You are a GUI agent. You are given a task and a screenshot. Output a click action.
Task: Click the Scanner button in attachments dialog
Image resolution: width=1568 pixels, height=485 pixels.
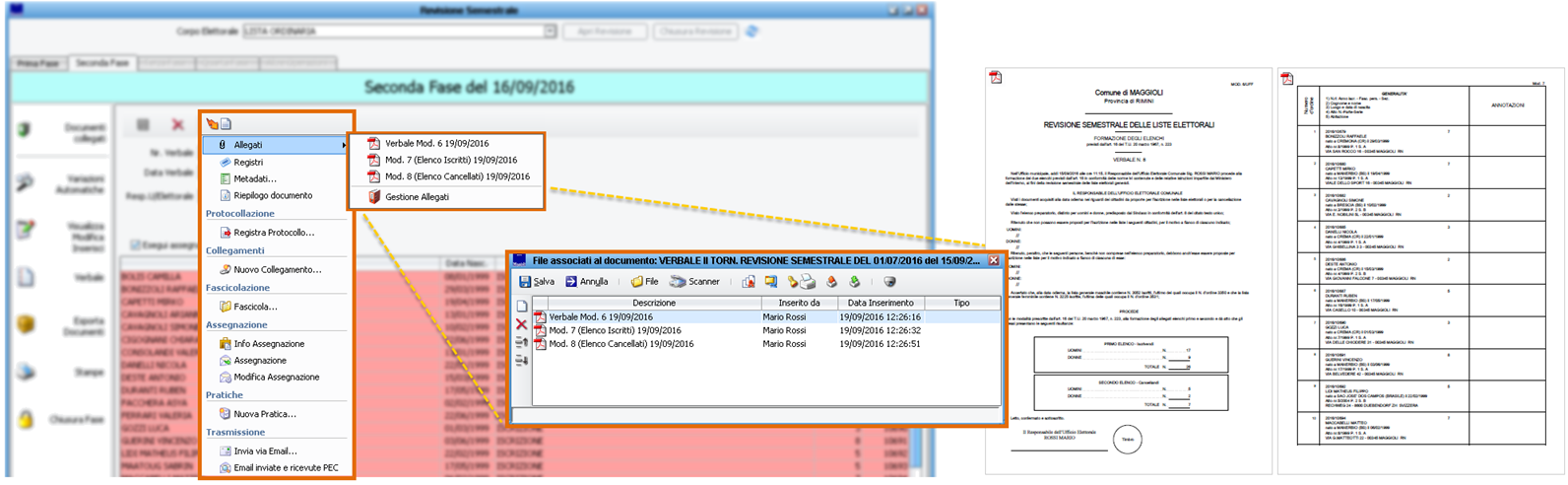[695, 282]
